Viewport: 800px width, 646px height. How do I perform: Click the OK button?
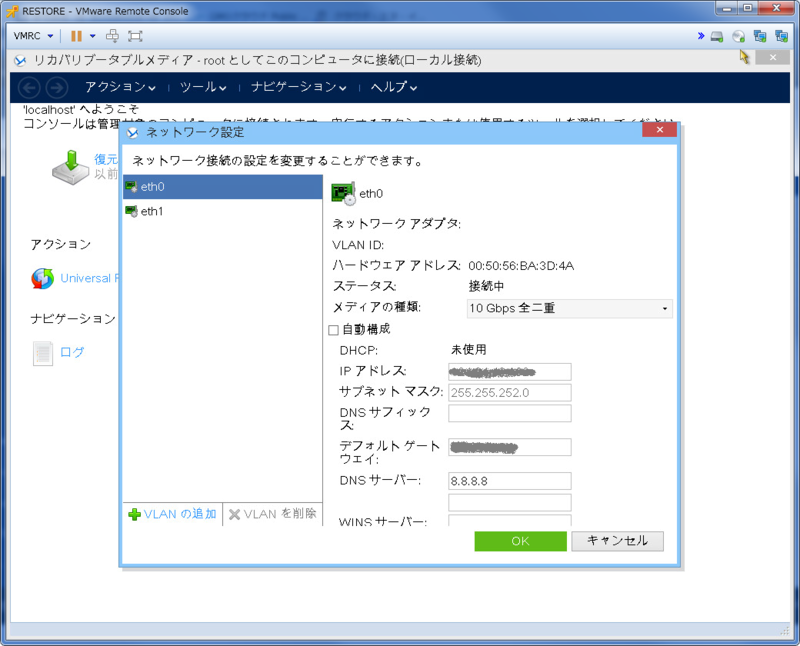coord(520,541)
